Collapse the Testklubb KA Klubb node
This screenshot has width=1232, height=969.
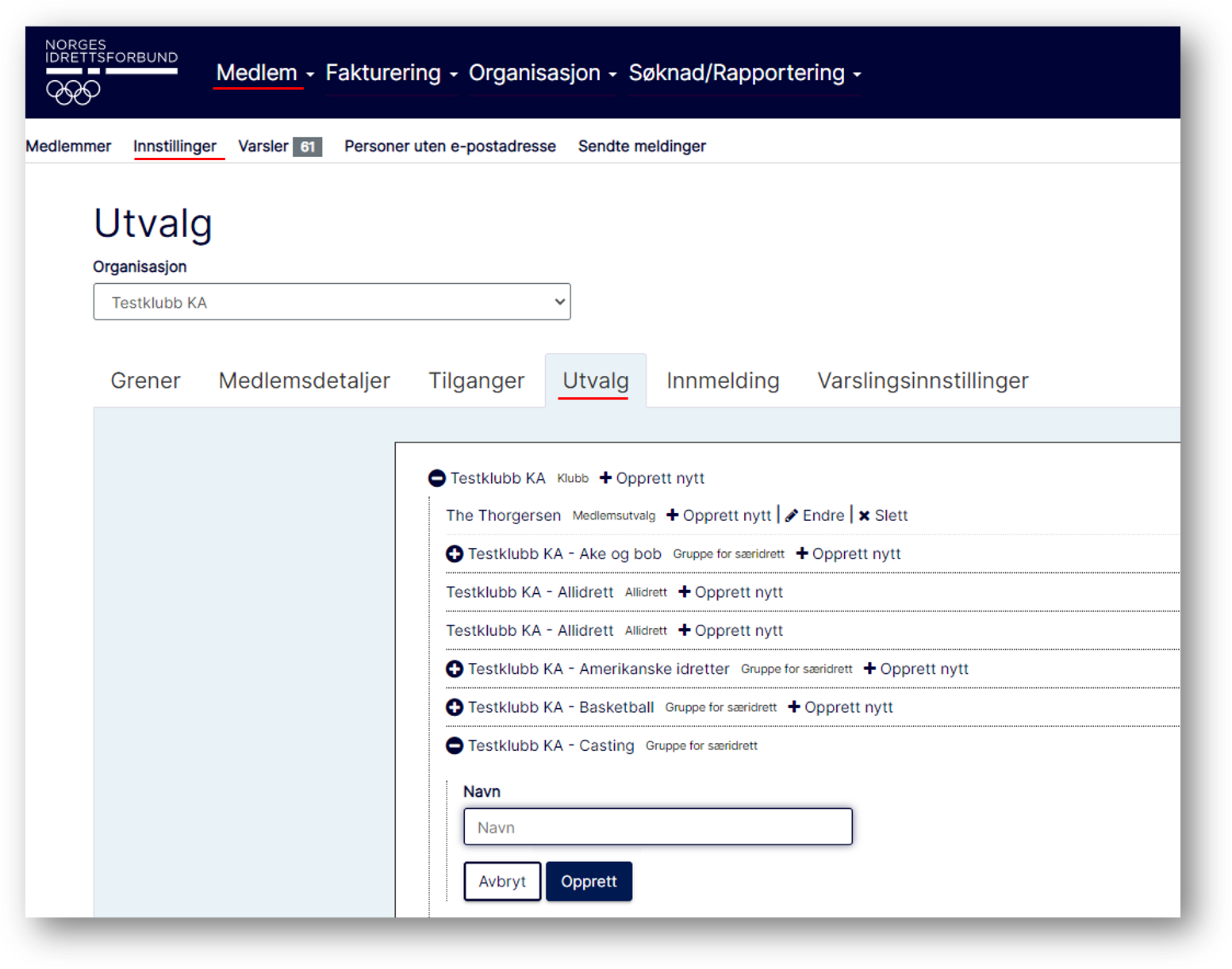(x=436, y=478)
